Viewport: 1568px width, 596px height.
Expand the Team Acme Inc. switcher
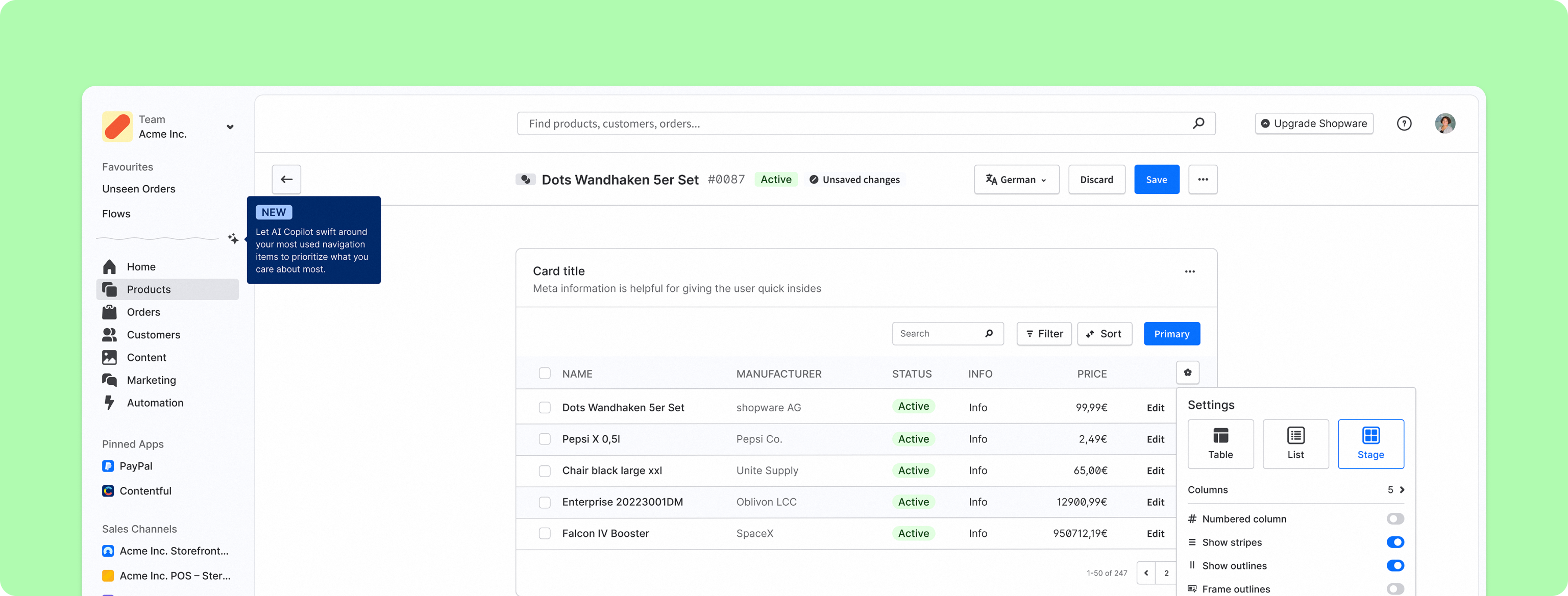[x=230, y=127]
